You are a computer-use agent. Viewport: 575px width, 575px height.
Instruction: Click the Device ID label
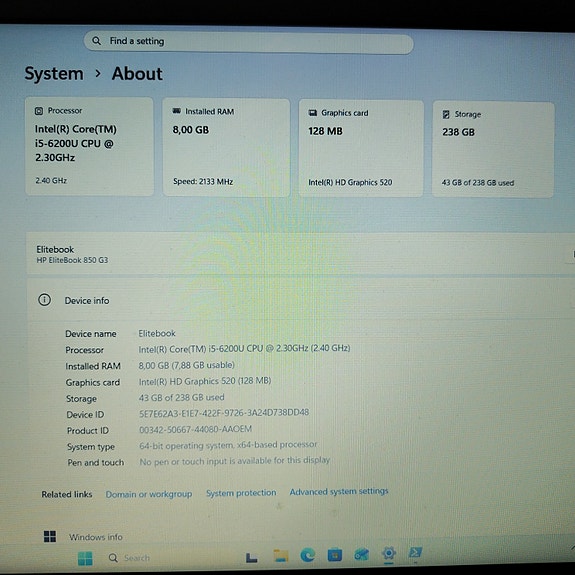85,415
